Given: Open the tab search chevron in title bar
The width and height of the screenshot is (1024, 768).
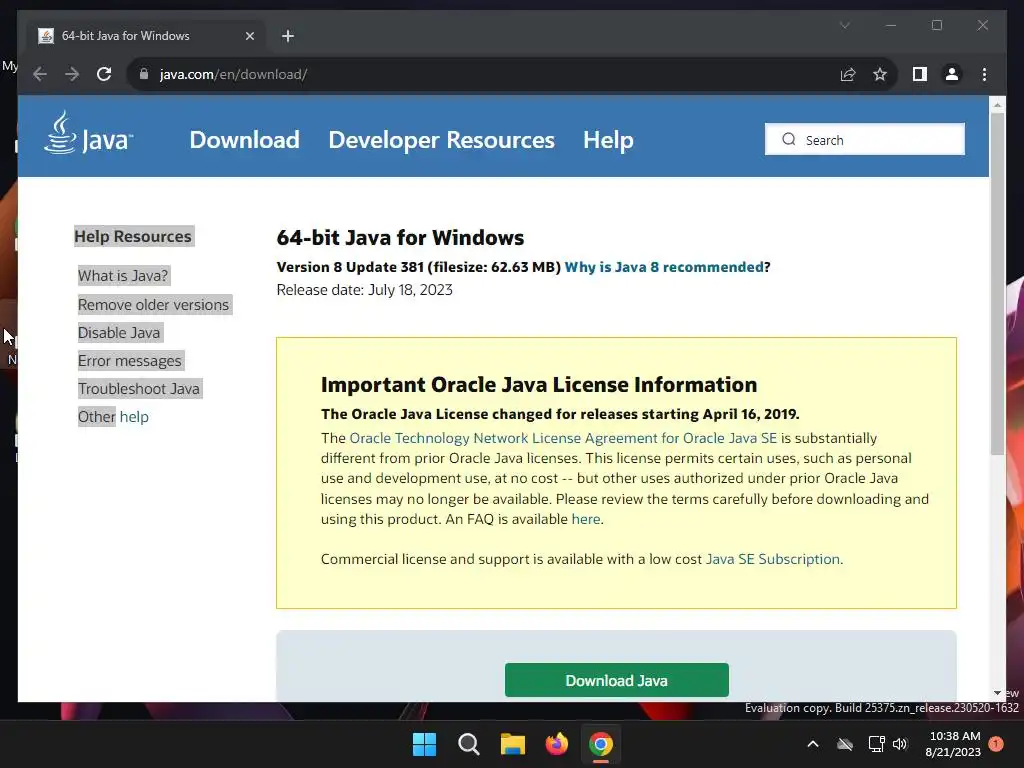Looking at the screenshot, I should coord(844,25).
